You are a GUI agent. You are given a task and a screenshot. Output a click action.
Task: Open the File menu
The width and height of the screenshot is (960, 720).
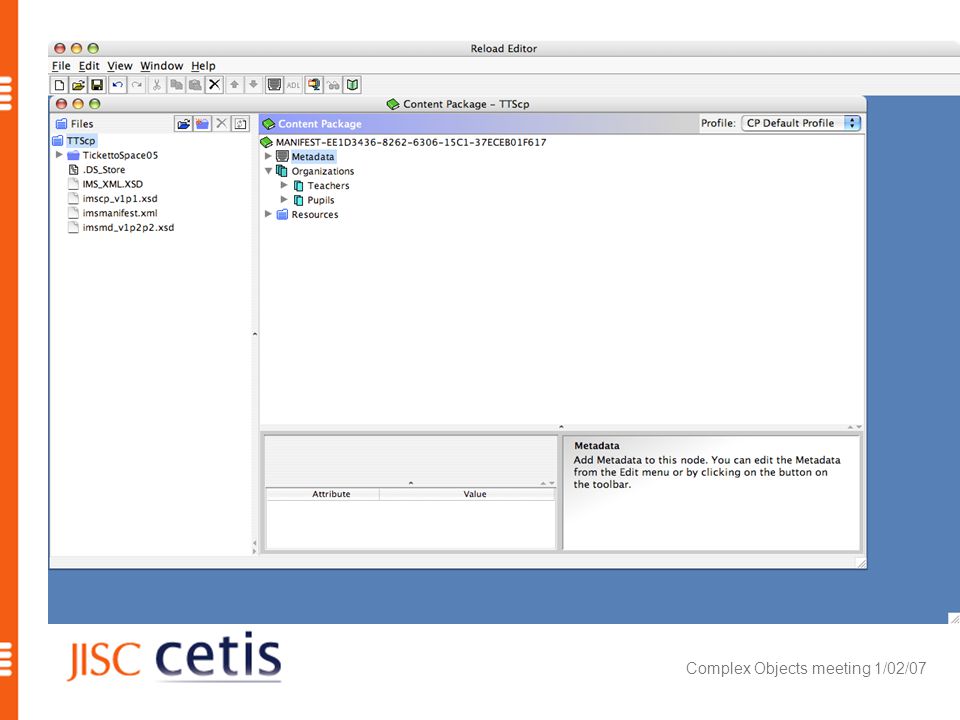click(61, 66)
